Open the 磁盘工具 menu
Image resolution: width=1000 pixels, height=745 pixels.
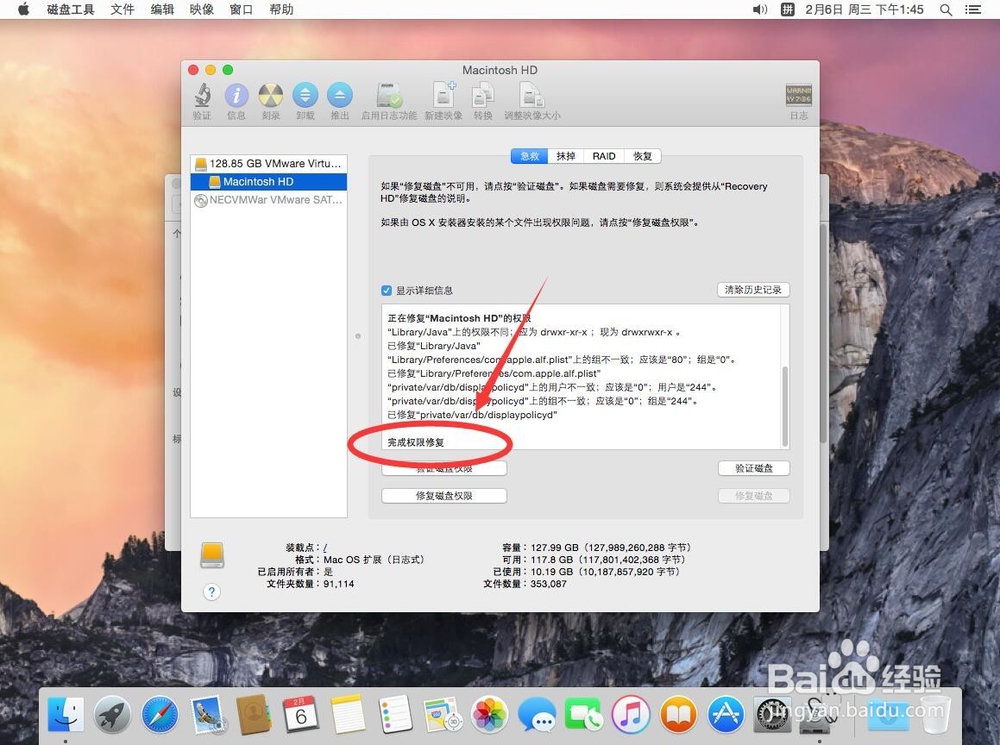(71, 10)
